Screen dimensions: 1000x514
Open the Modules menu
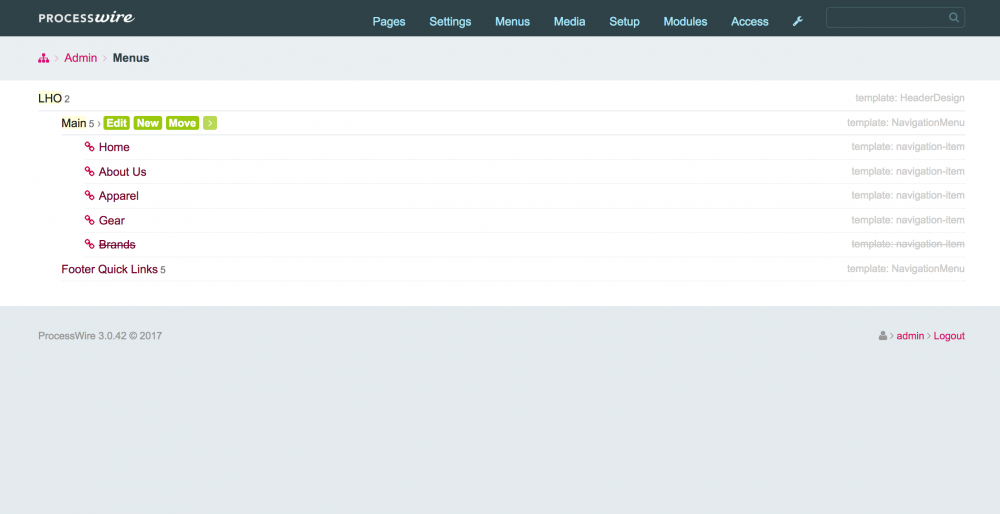pyautogui.click(x=685, y=21)
